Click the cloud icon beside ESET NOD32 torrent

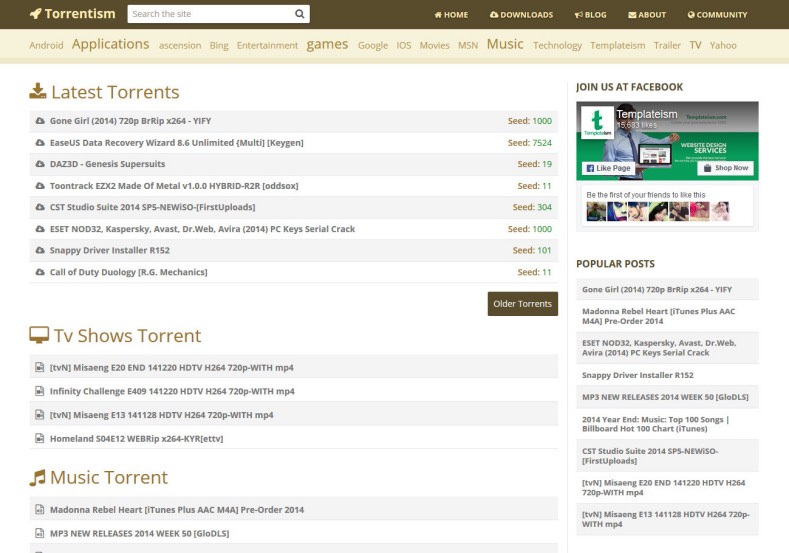[x=40, y=229]
